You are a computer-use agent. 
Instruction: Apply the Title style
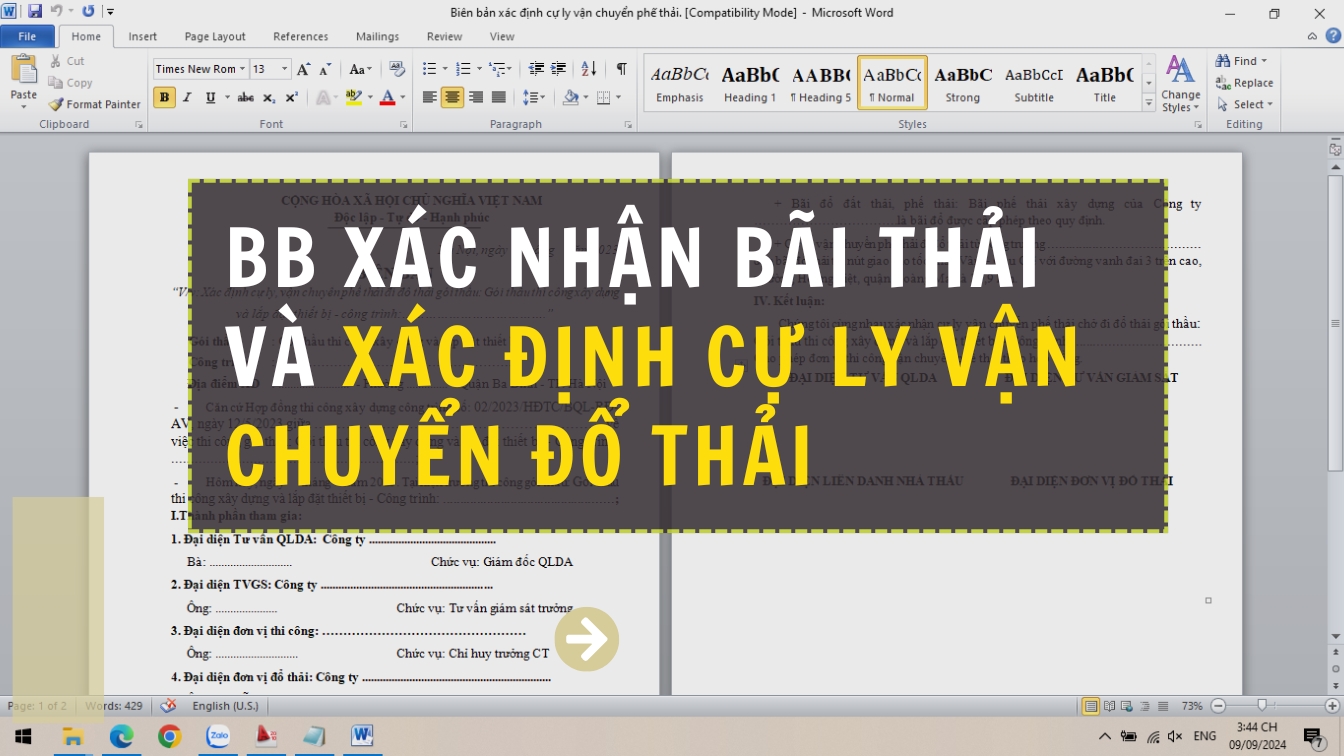pyautogui.click(x=1104, y=82)
